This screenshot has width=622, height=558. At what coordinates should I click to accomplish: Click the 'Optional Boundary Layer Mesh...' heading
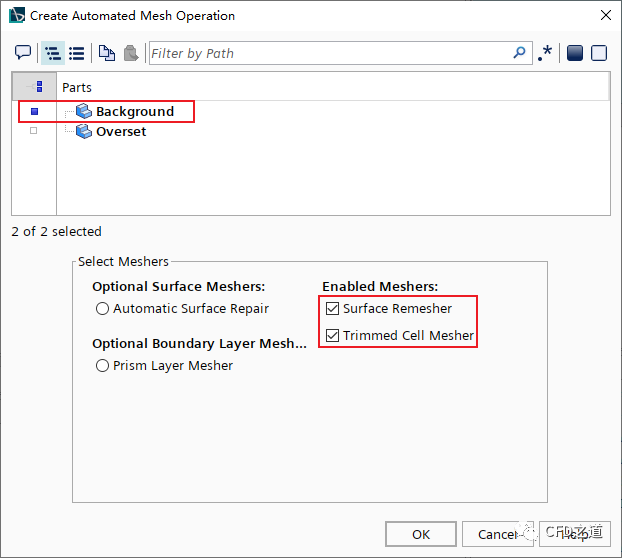tap(200, 343)
